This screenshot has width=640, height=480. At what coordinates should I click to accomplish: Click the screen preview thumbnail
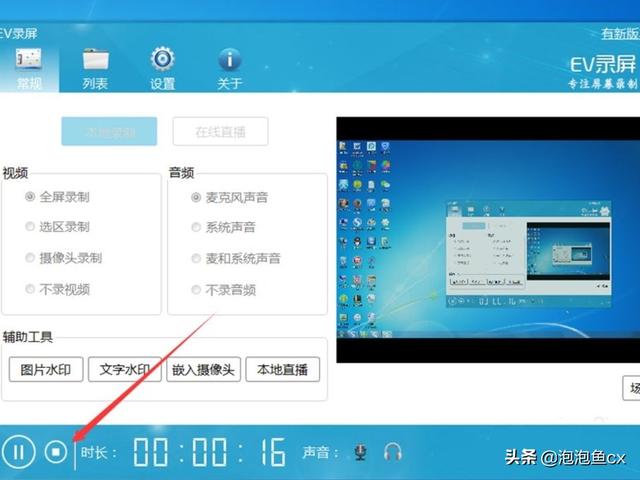(x=488, y=240)
